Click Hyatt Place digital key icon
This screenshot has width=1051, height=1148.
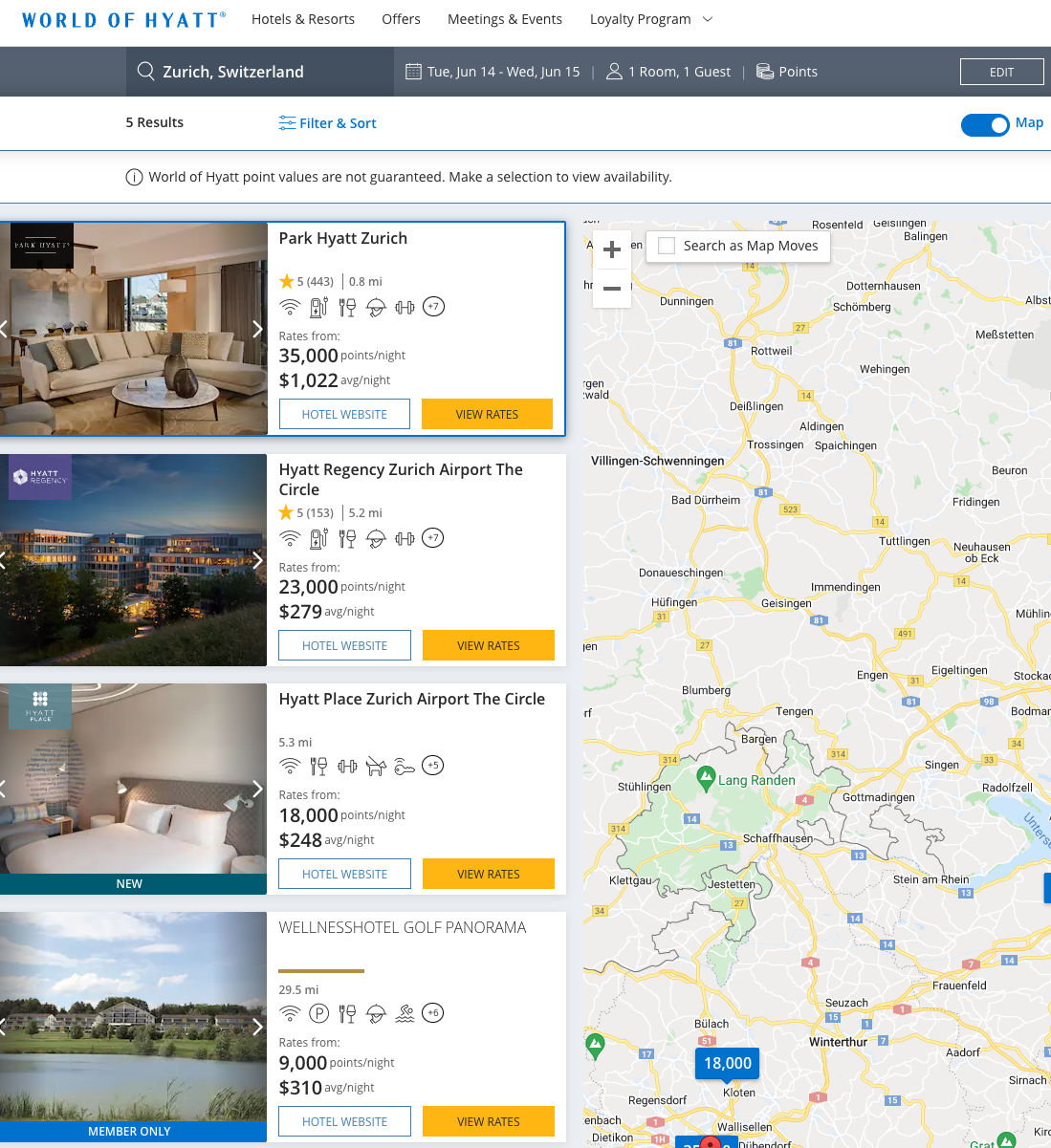click(x=405, y=766)
